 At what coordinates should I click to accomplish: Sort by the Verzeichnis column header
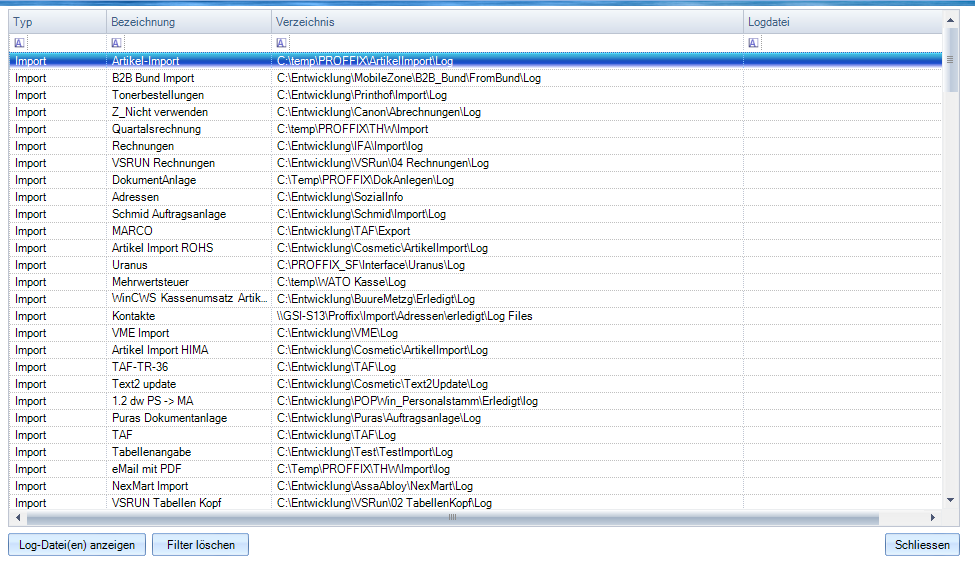[x=306, y=22]
